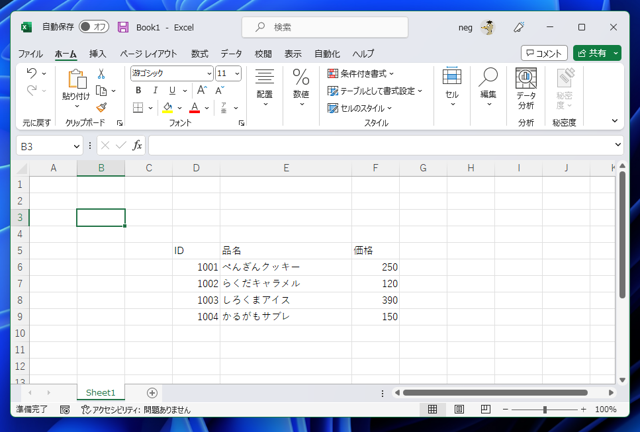
Task: Switch to the 校閲 tab
Action: 263,53
